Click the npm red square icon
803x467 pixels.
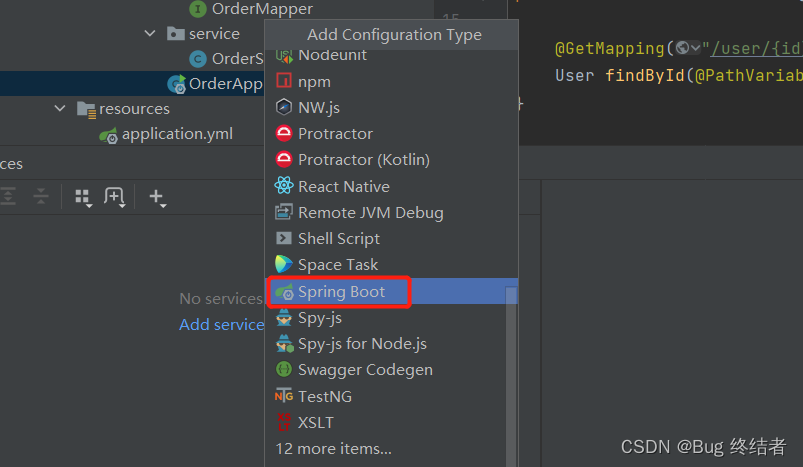(x=284, y=80)
